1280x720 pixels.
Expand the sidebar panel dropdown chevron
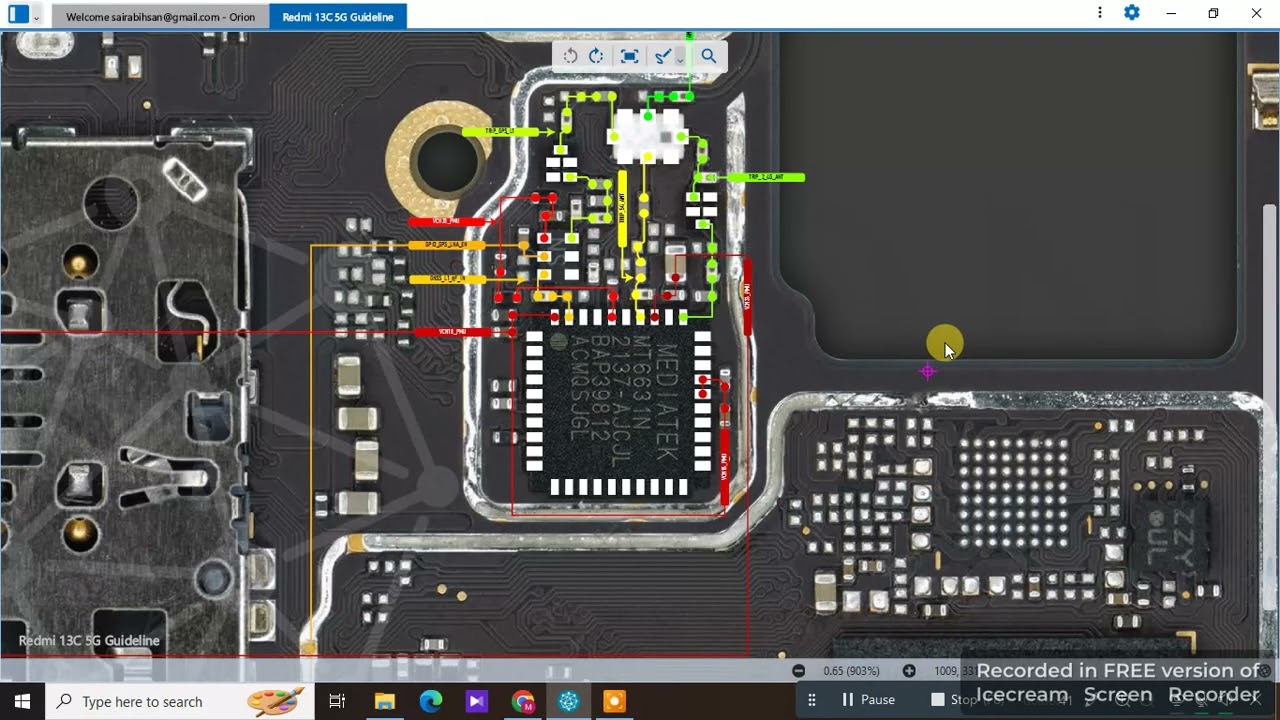pos(37,16)
